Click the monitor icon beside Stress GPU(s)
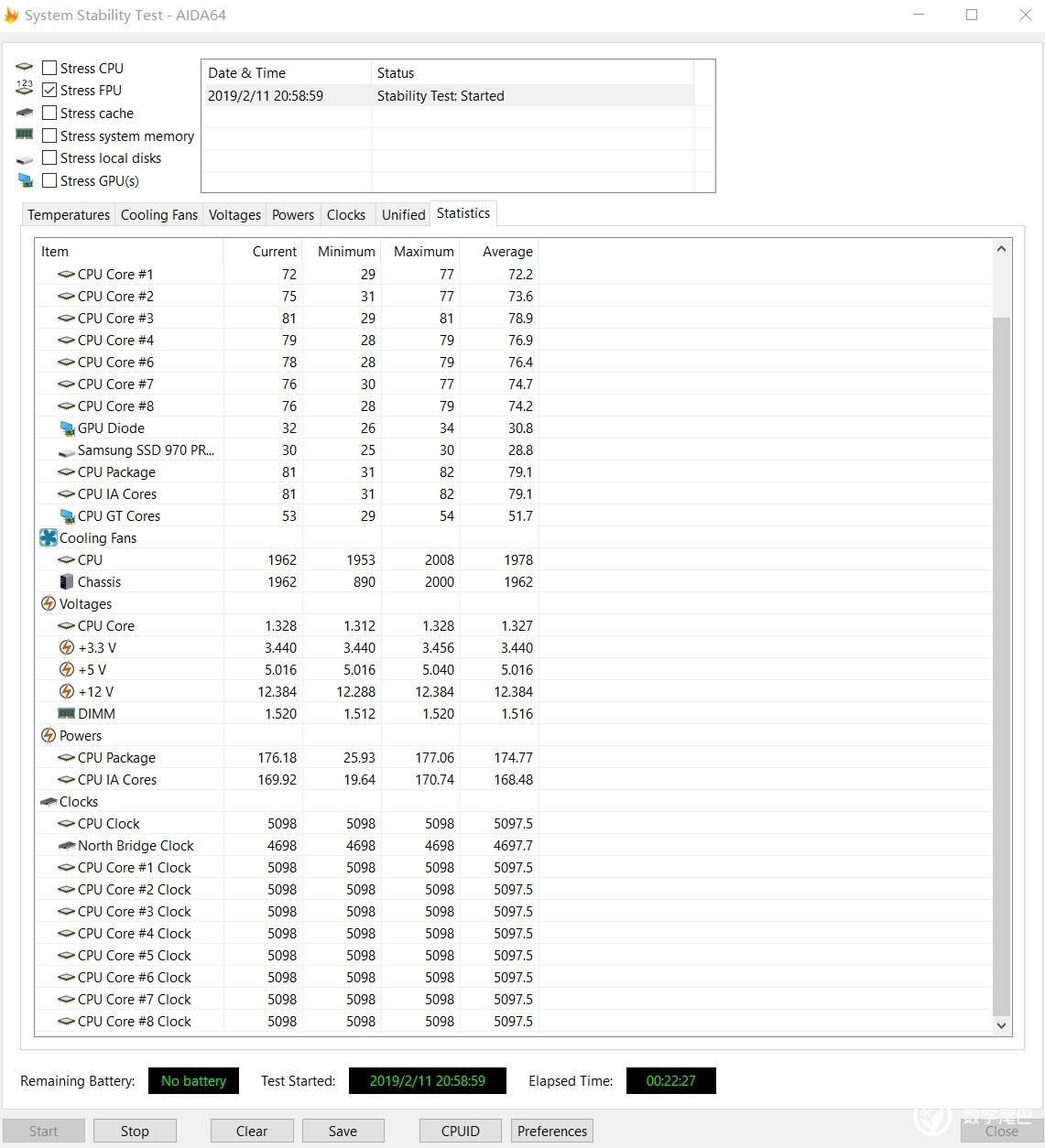 (25, 180)
